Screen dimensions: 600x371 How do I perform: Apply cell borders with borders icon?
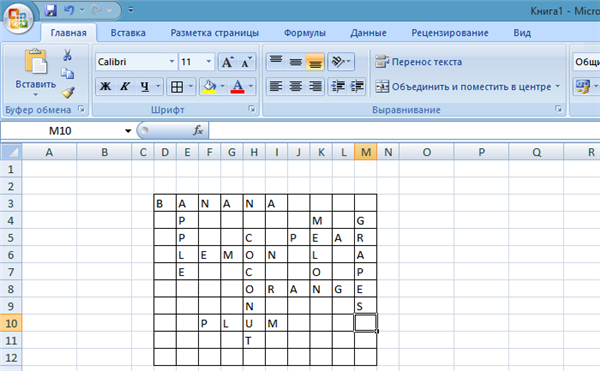(x=177, y=86)
